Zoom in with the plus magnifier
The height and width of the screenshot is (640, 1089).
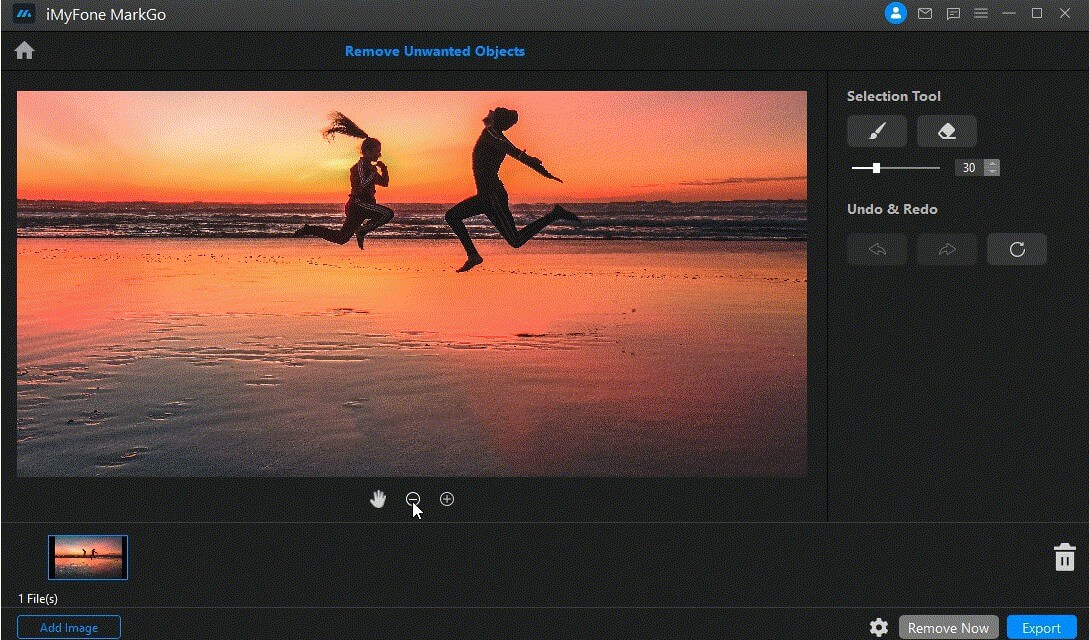click(447, 499)
